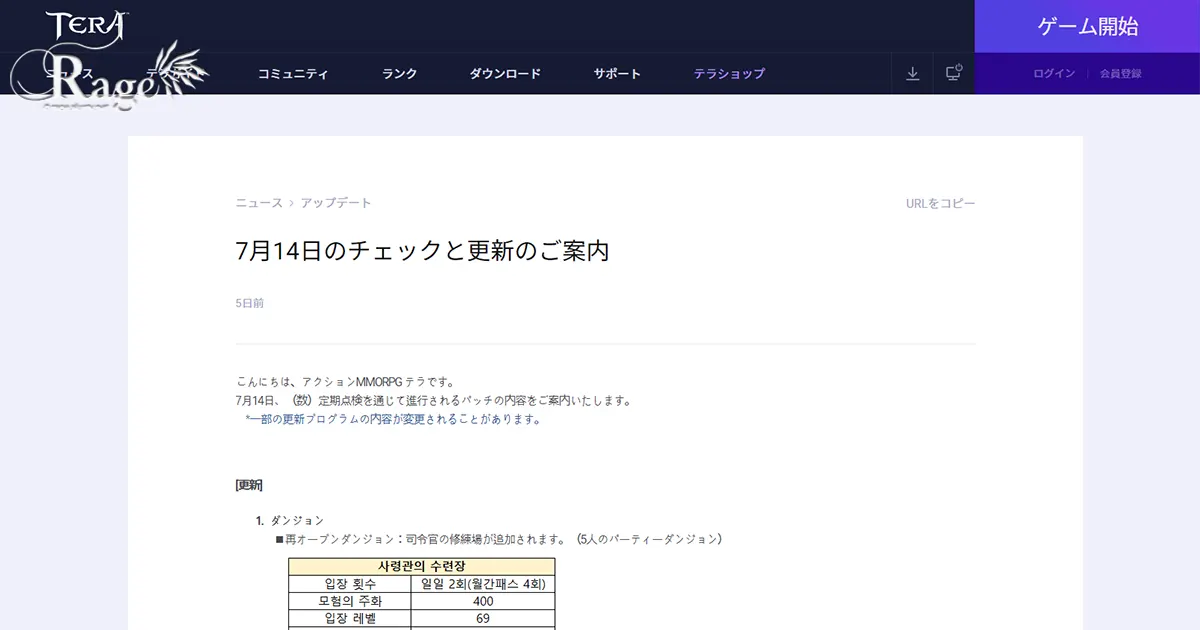The width and height of the screenshot is (1200, 630).
Task: Open the ログイン link
Action: (x=1053, y=72)
